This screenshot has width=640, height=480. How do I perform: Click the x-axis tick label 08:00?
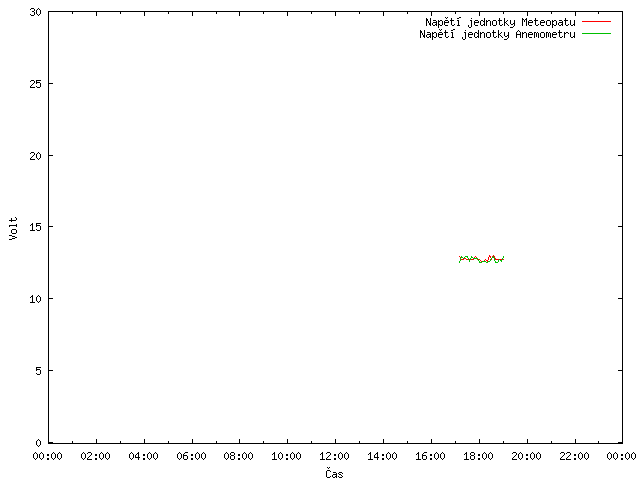(x=239, y=456)
